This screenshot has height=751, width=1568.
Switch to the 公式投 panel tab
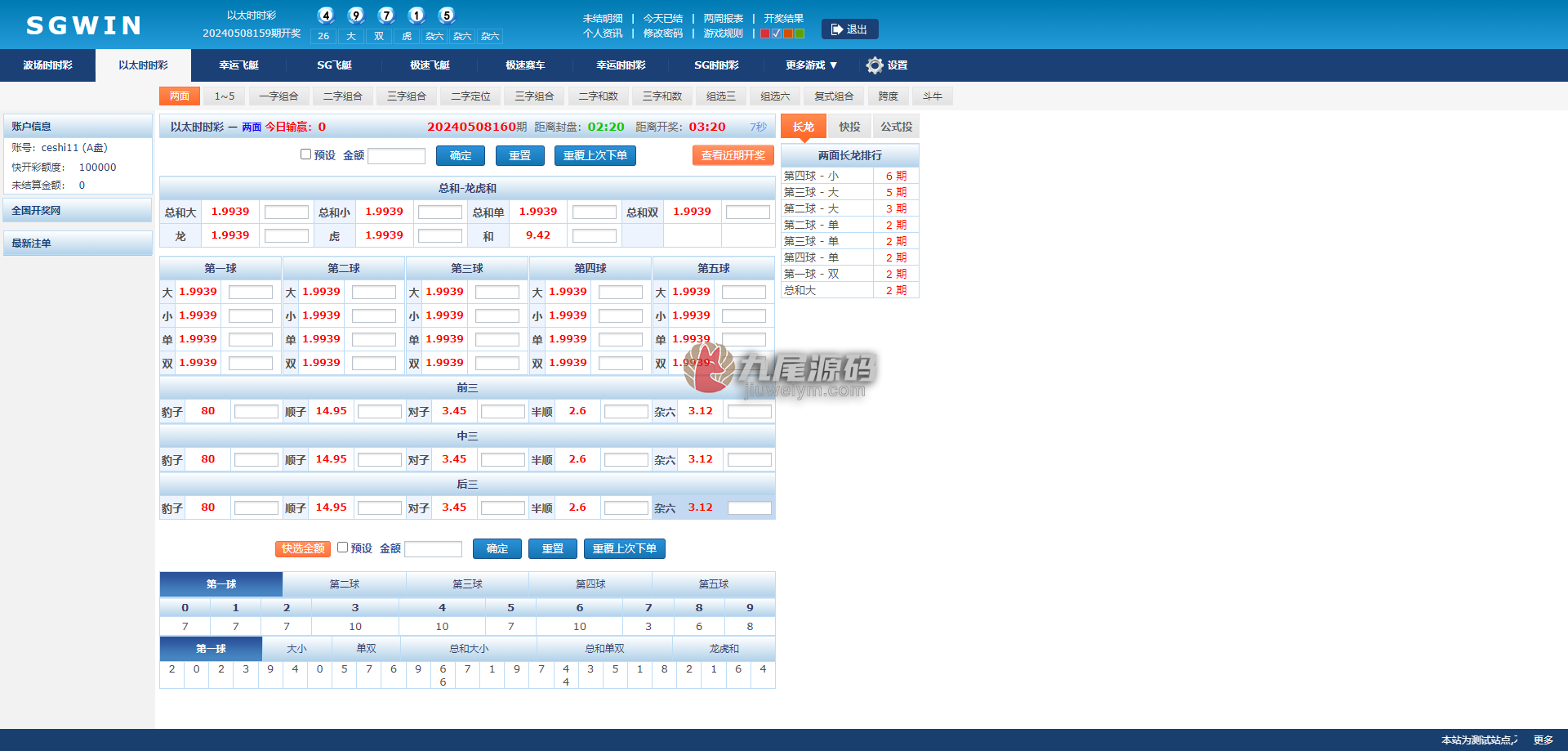click(x=896, y=127)
